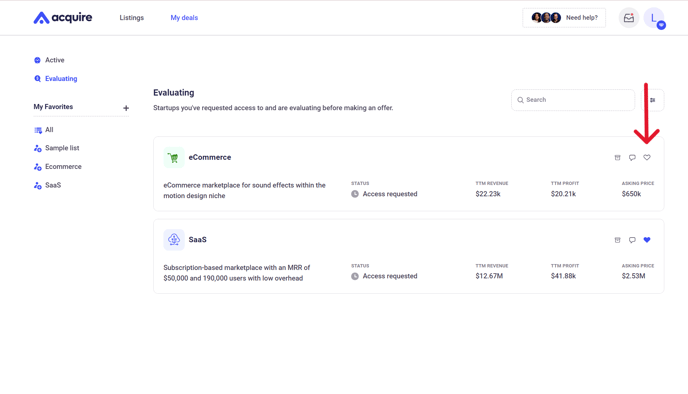Click the $650k asking price

coord(631,194)
